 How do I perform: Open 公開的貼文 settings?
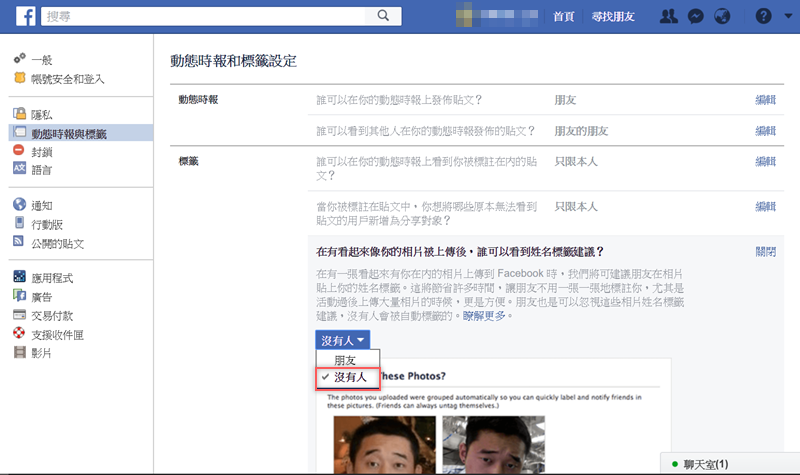[x=58, y=244]
